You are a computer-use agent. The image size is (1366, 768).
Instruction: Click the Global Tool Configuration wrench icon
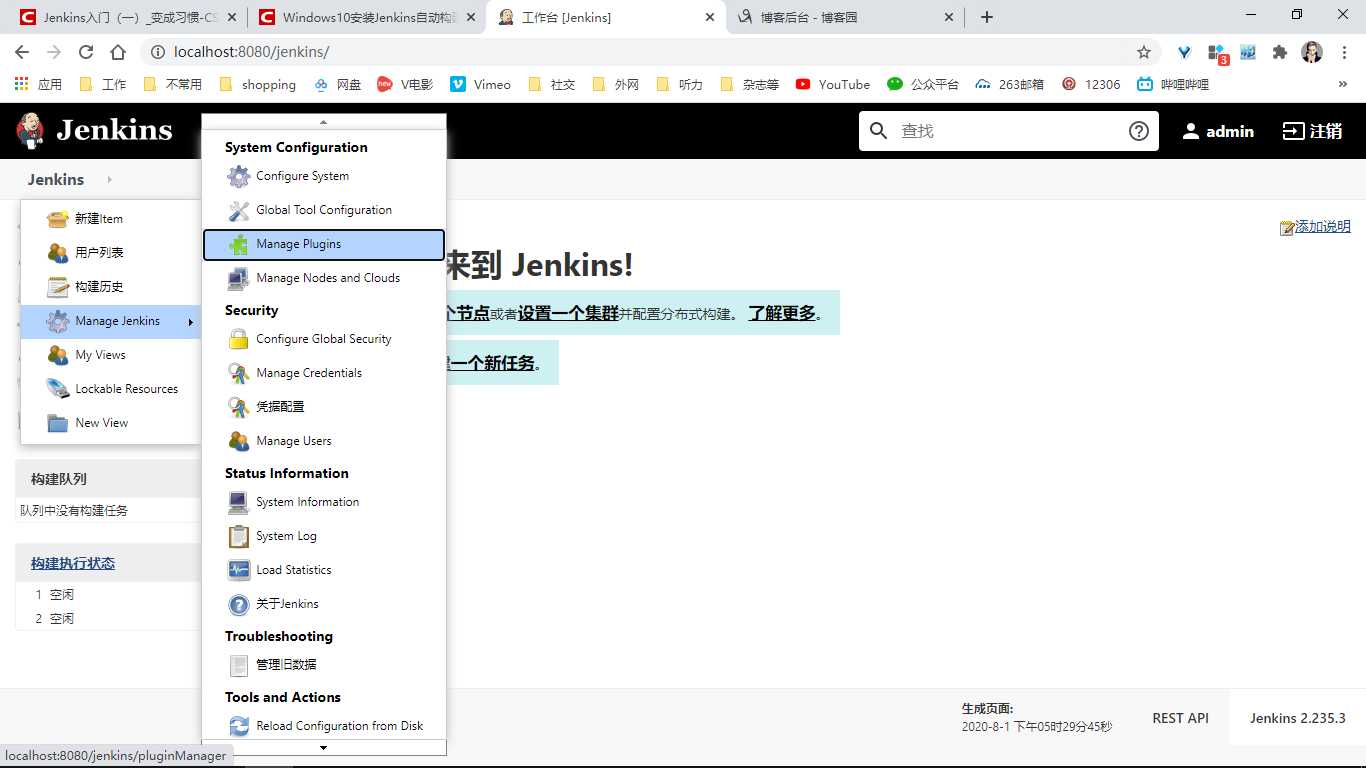(x=238, y=210)
